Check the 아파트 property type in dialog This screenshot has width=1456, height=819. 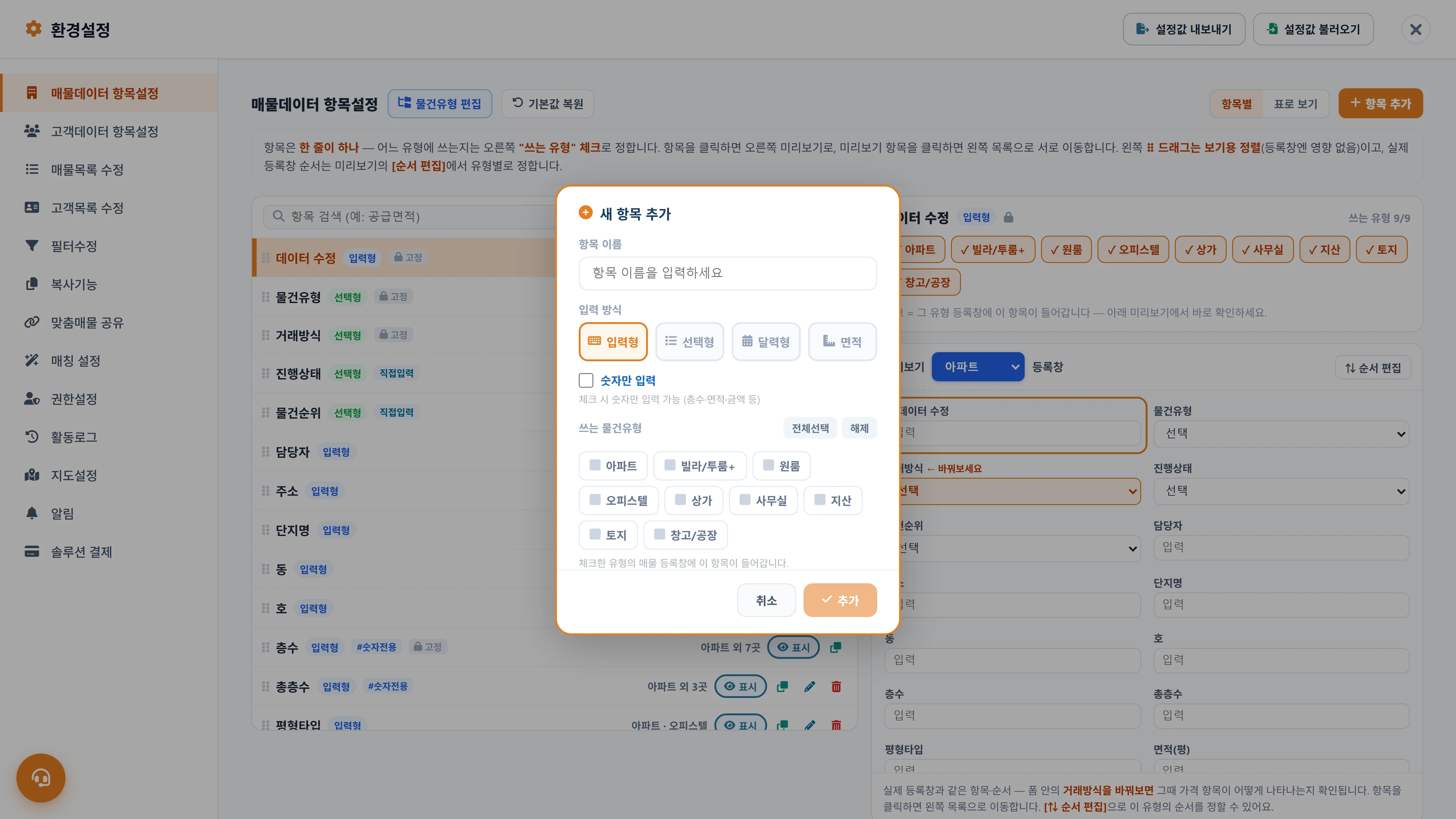tap(613, 466)
